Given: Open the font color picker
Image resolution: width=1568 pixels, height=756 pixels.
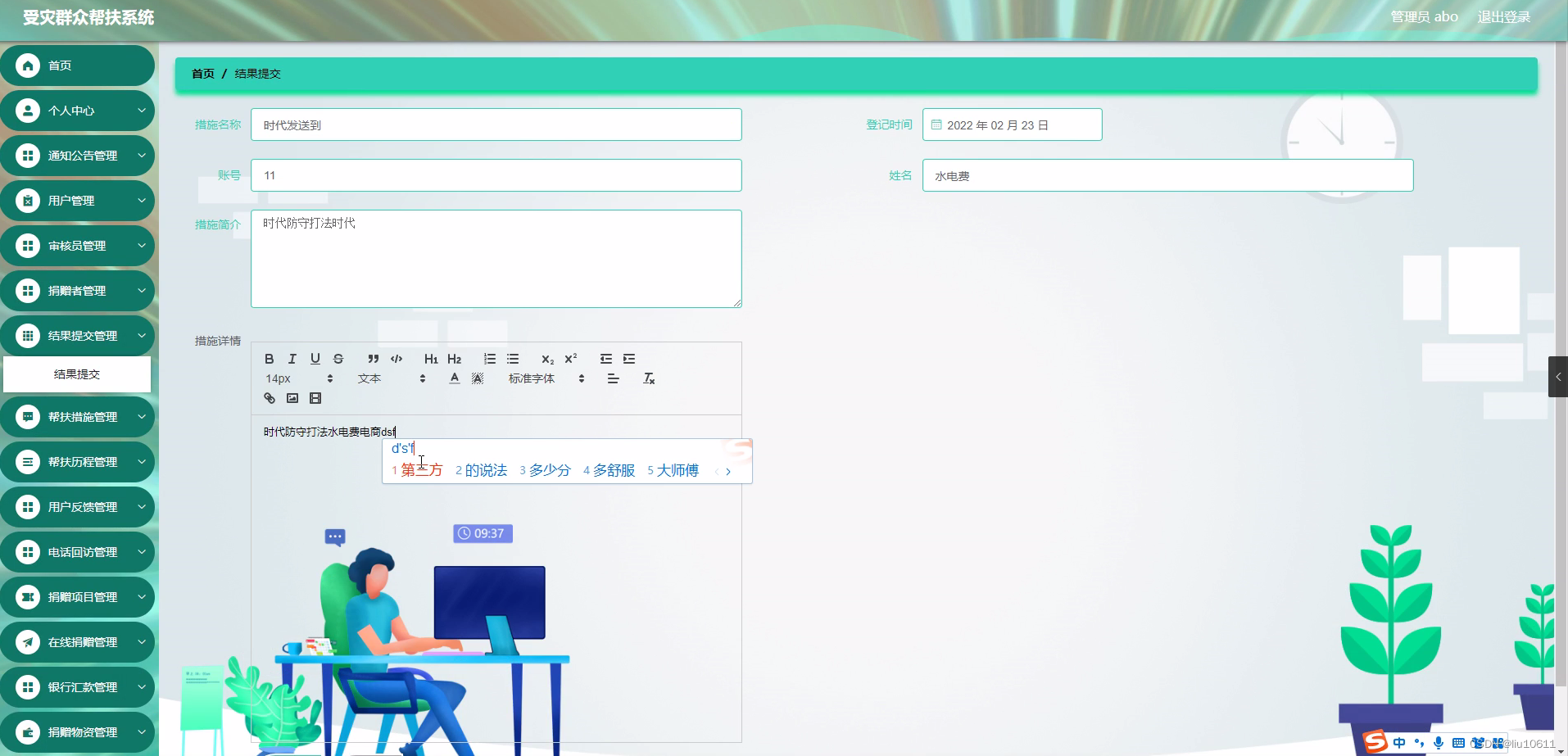Looking at the screenshot, I should [x=455, y=378].
